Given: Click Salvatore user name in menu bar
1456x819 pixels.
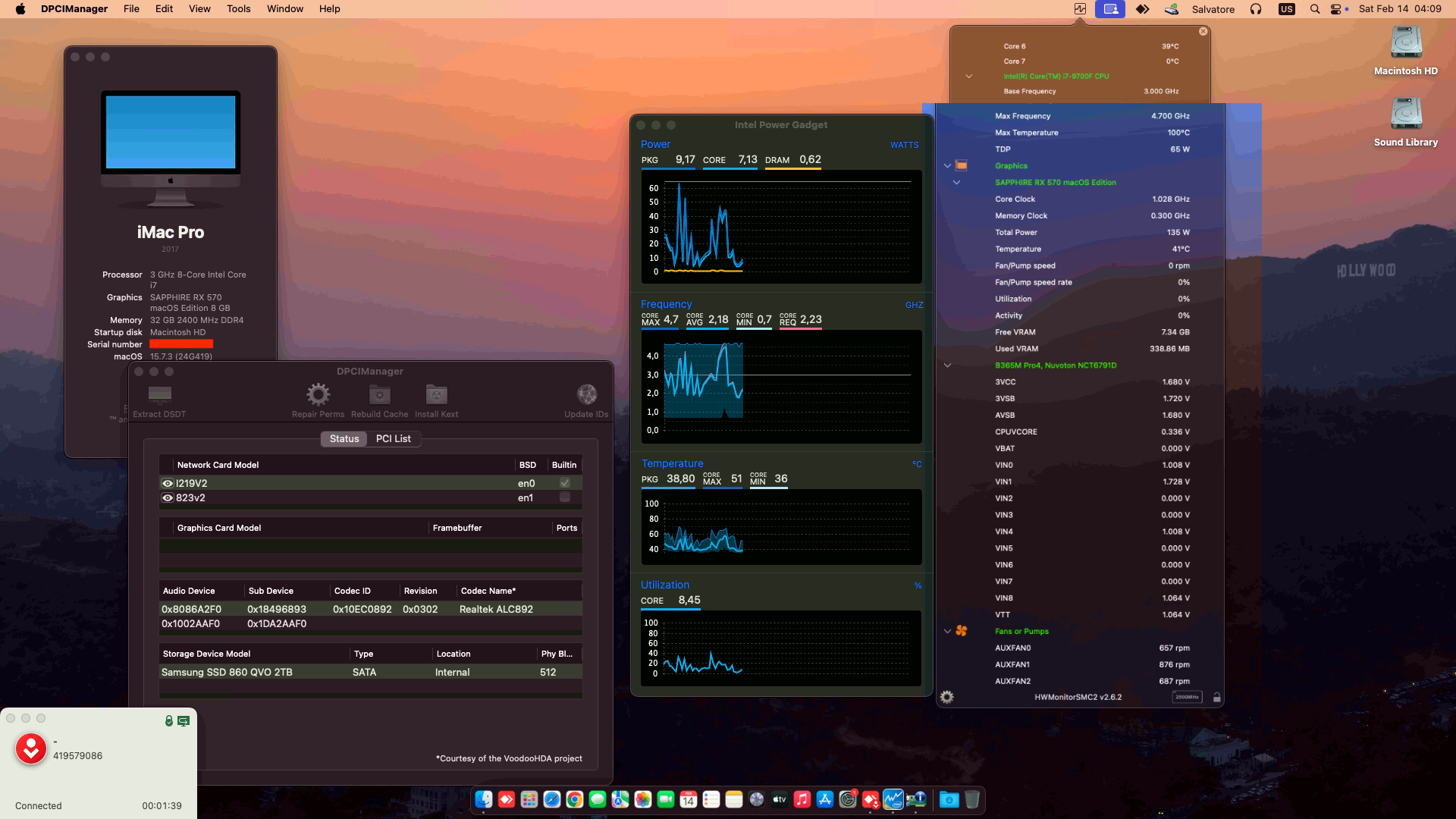Looking at the screenshot, I should (1213, 9).
